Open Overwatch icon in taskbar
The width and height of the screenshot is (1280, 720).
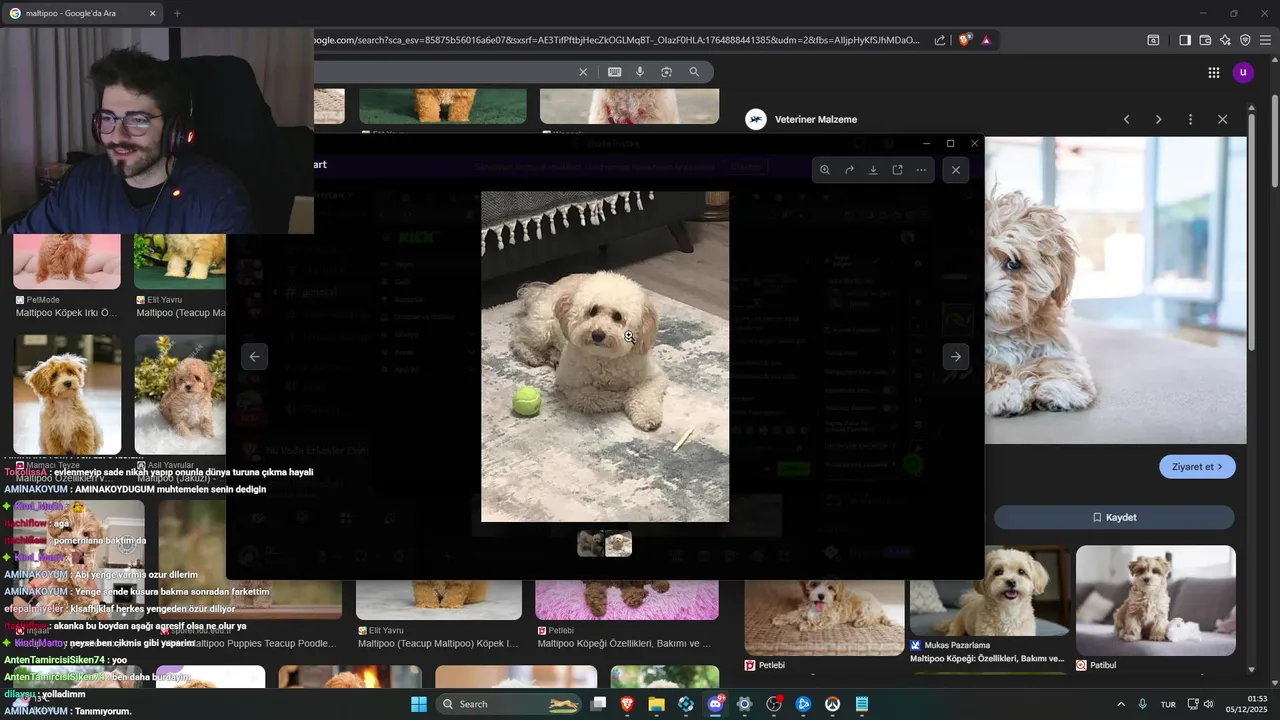coord(832,704)
